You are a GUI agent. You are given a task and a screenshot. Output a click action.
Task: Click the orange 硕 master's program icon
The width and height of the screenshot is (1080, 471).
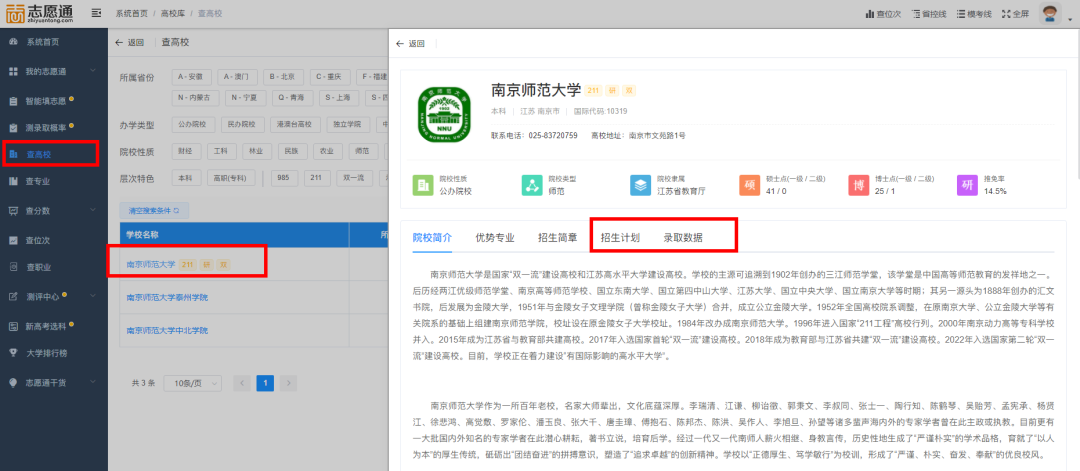(x=749, y=185)
